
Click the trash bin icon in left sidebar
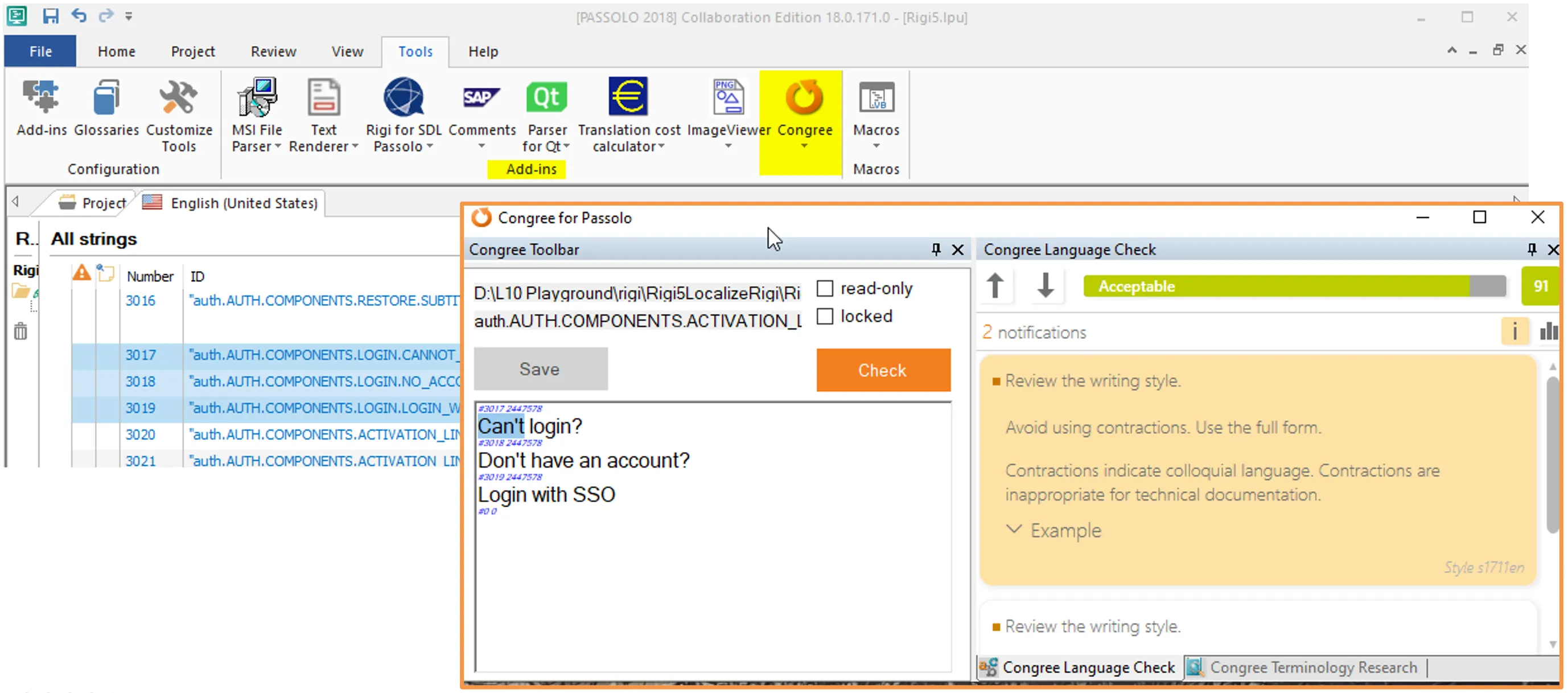(20, 332)
